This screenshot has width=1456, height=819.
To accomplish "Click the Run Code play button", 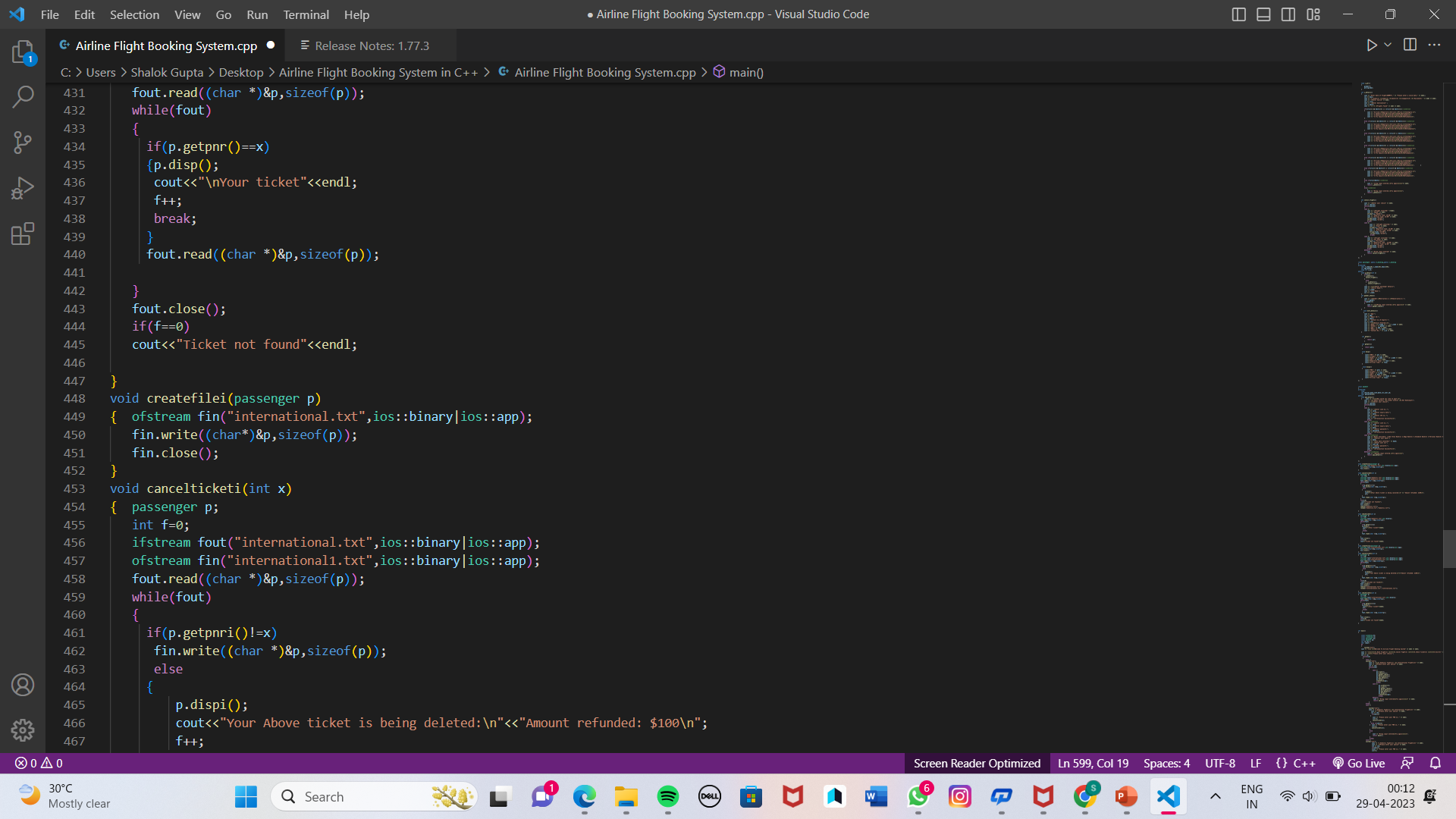I will pyautogui.click(x=1371, y=45).
